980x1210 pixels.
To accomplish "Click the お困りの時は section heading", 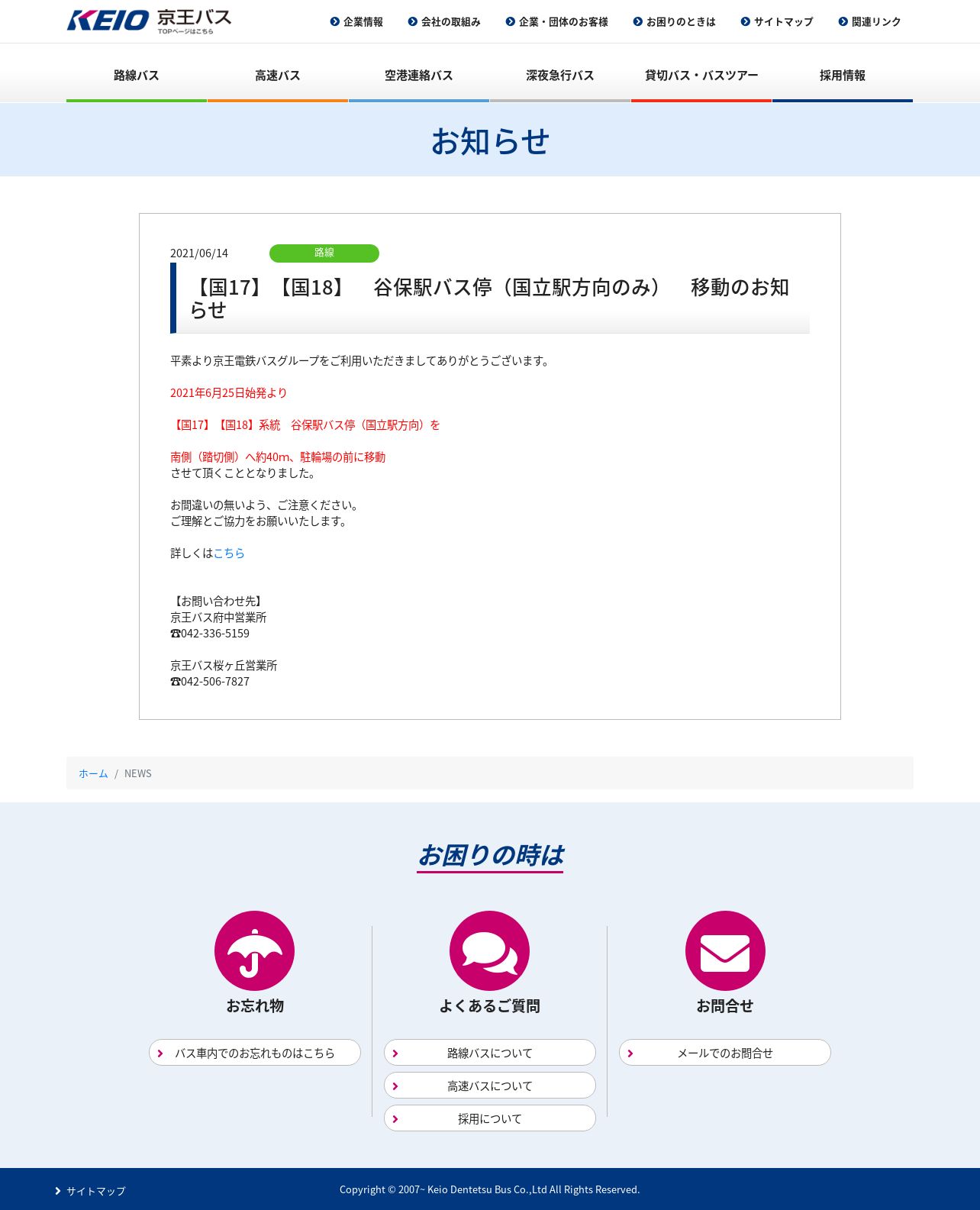I will click(490, 855).
